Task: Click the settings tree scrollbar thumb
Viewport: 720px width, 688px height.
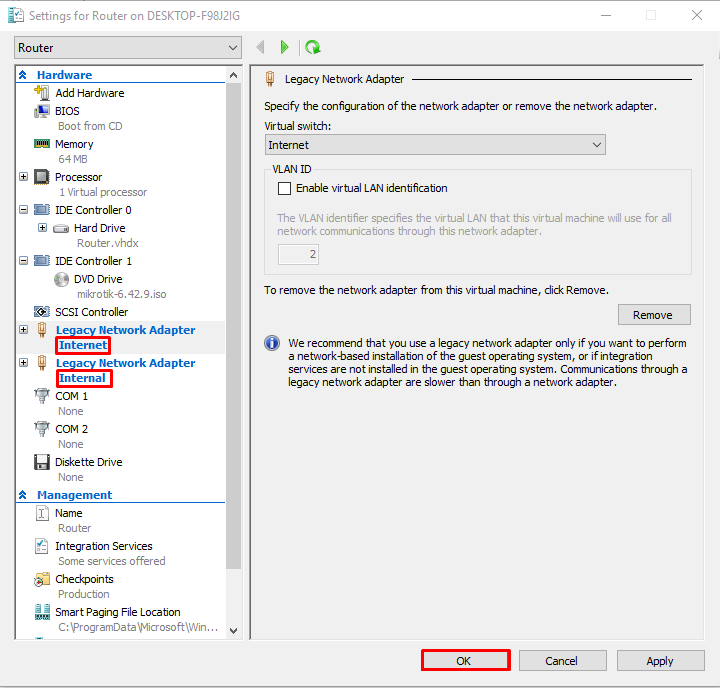Action: point(233,326)
